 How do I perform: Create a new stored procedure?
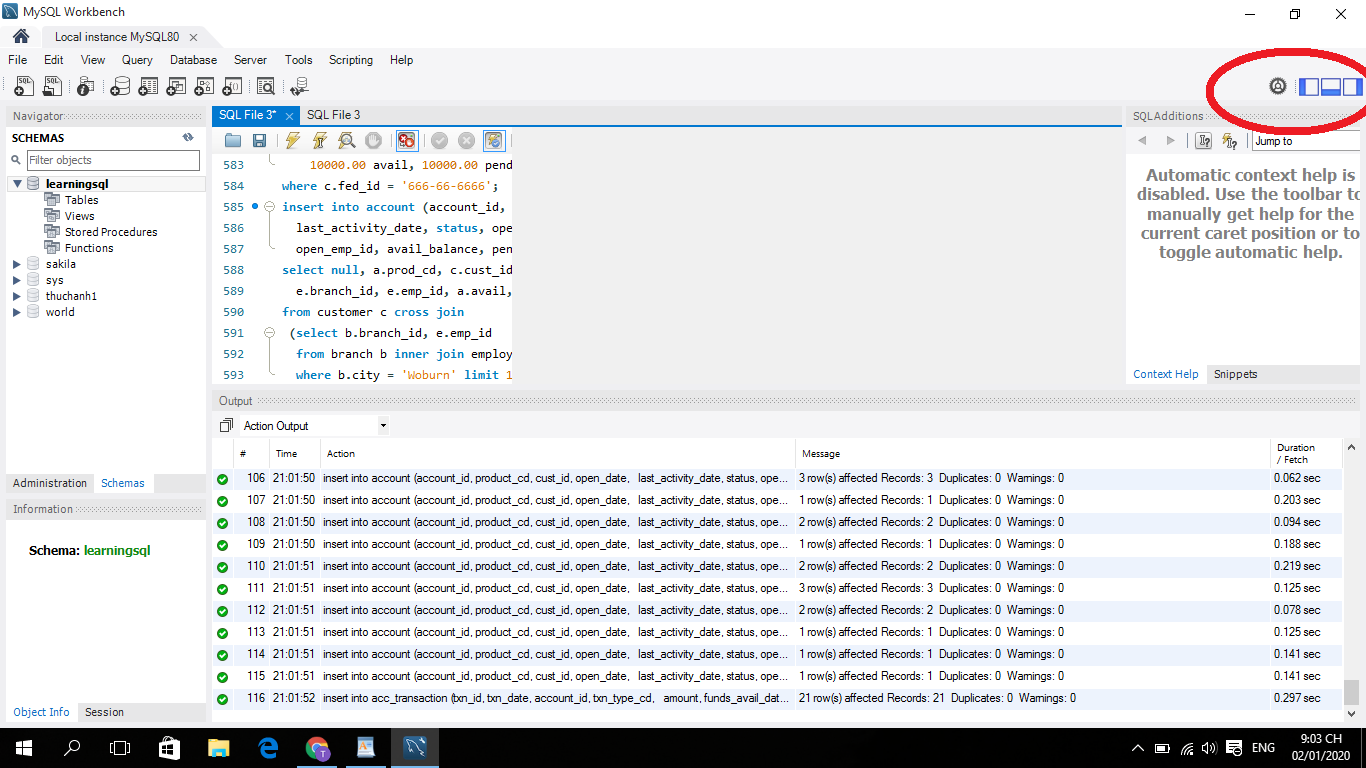coord(204,87)
